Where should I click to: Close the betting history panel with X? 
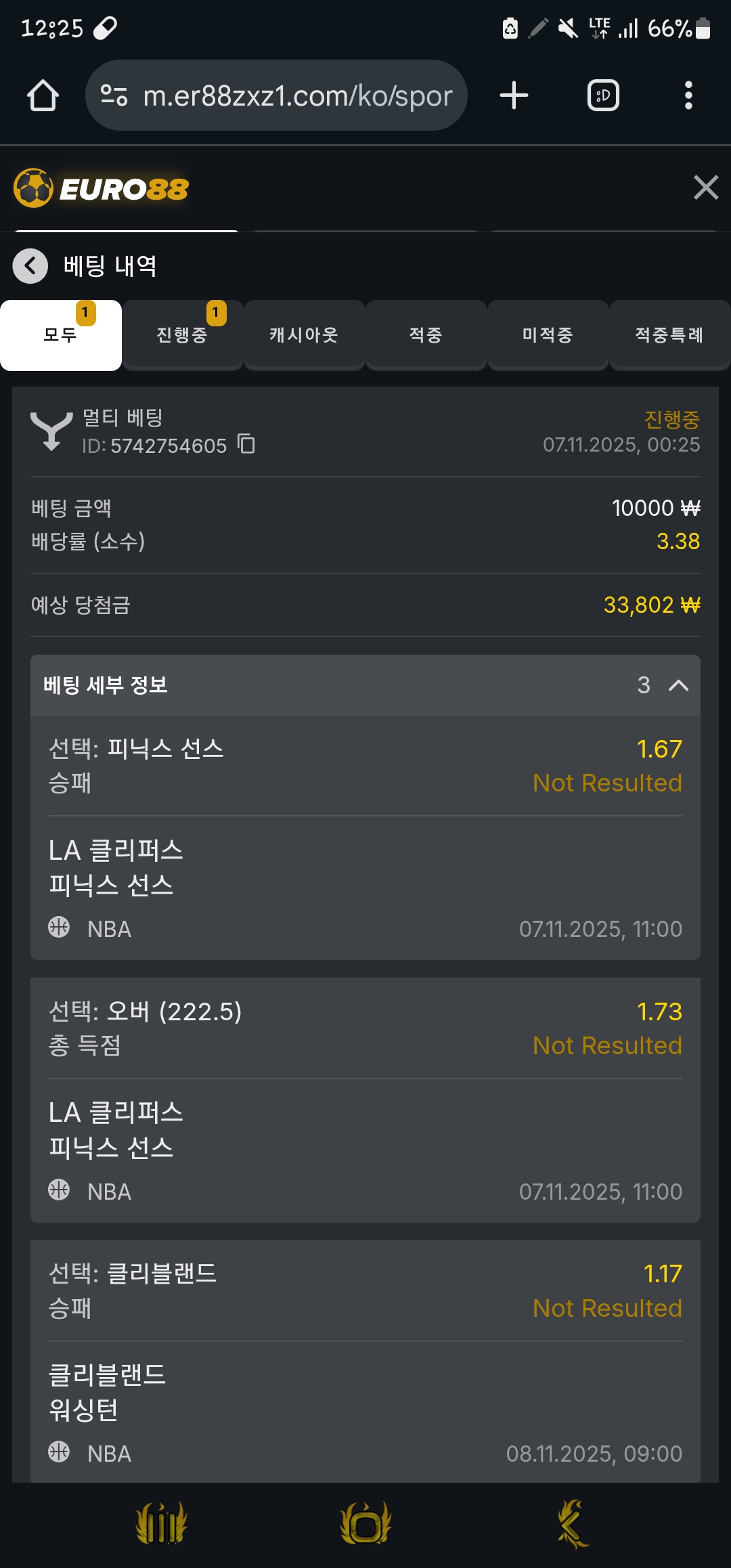705,188
